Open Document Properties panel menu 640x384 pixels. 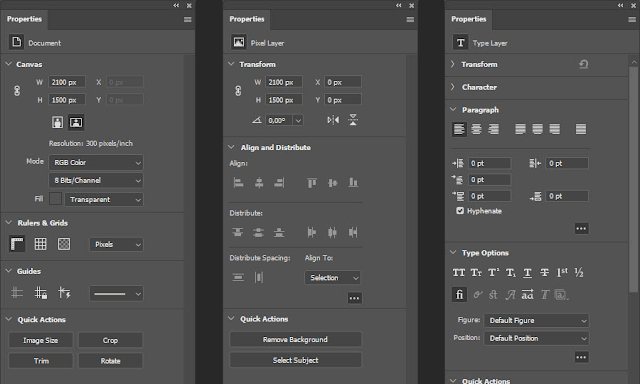[x=188, y=20]
